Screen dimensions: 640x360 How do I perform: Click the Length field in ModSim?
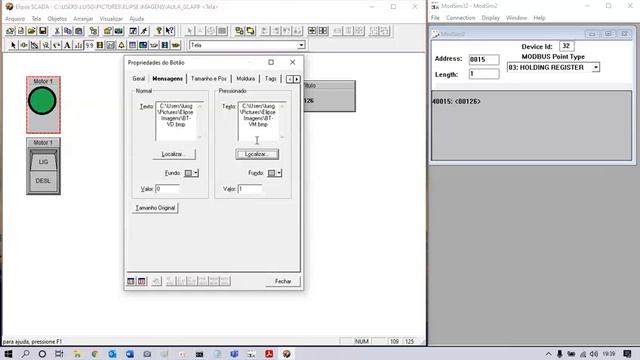[484, 74]
